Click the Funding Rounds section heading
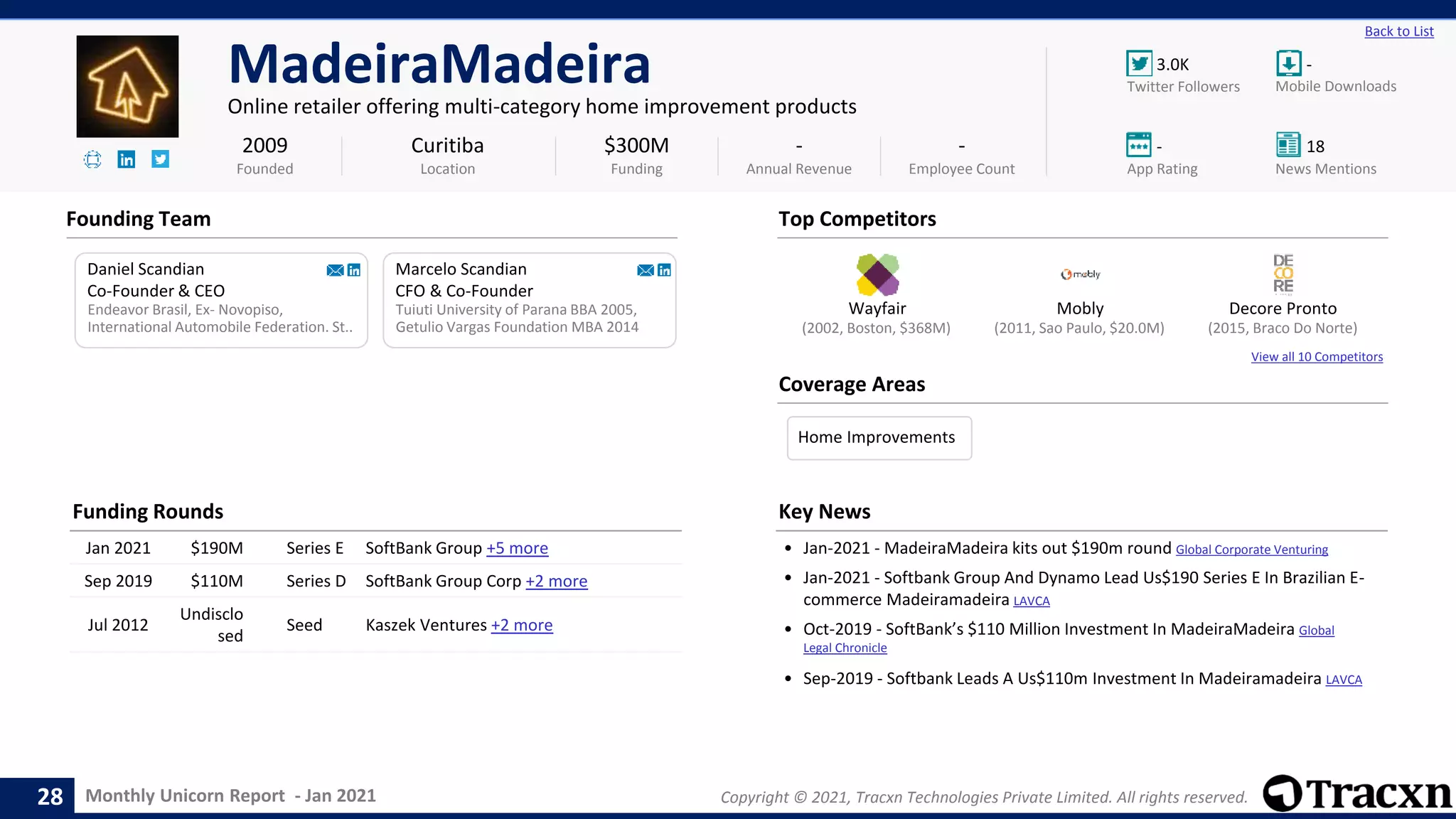Image resolution: width=1456 pixels, height=819 pixels. (x=148, y=512)
